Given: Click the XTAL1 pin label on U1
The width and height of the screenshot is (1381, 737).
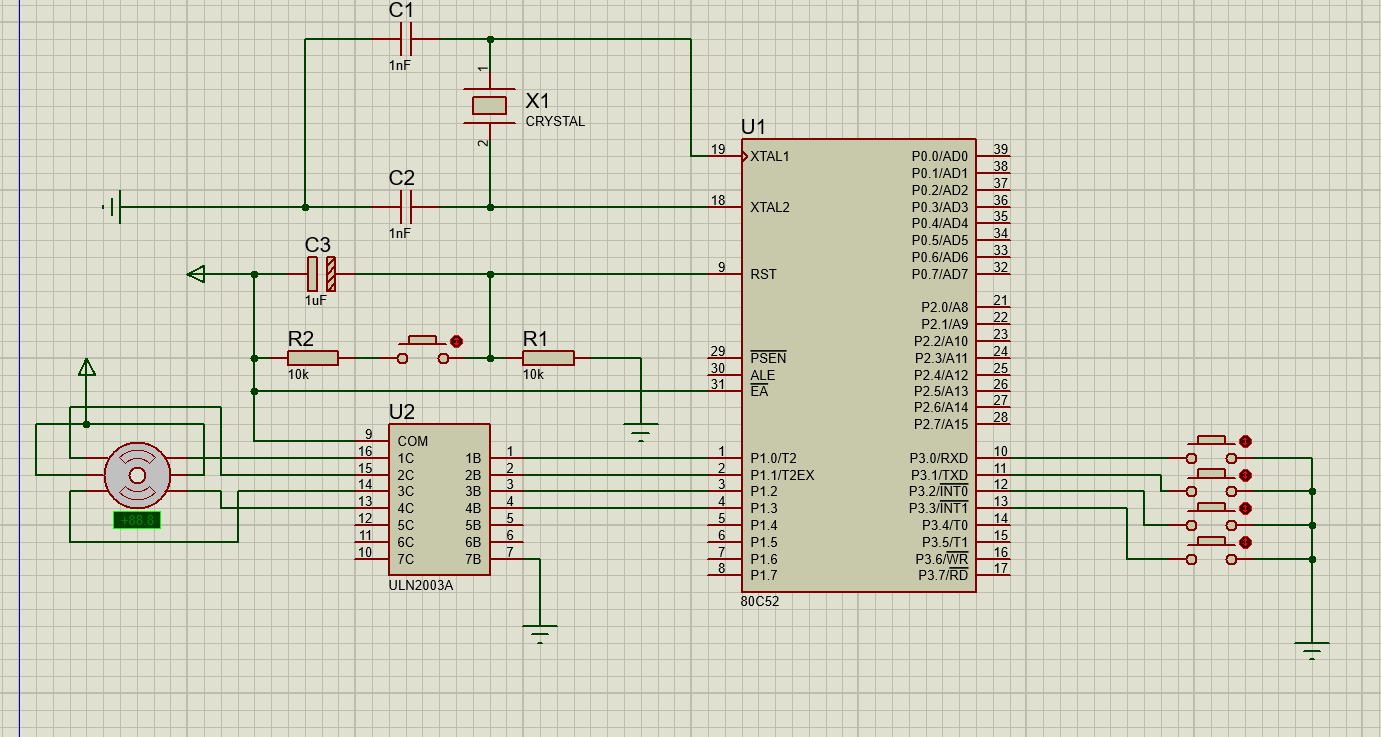Looking at the screenshot, I should tap(770, 156).
